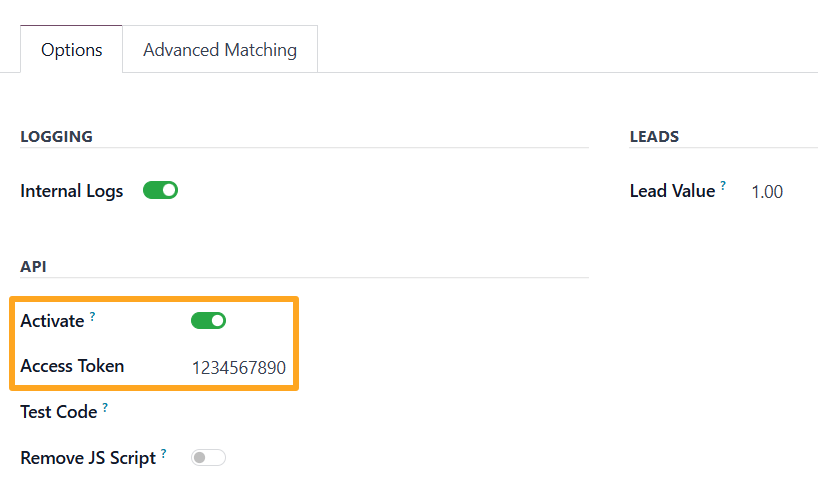818x491 pixels.
Task: Click the Lead Value label
Action: tap(672, 191)
